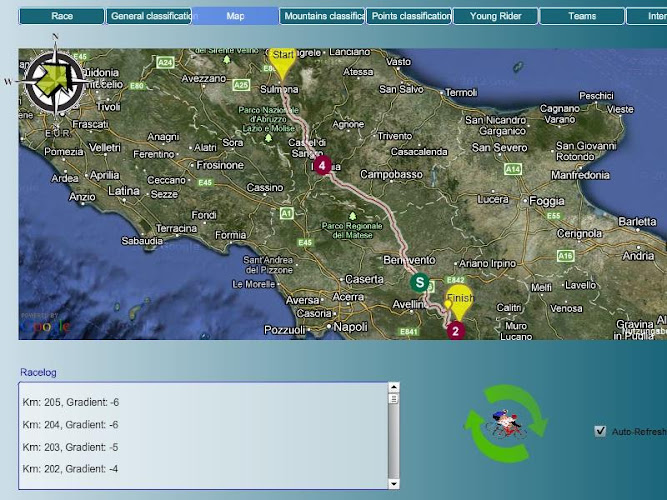Select the Map tab

(235, 16)
